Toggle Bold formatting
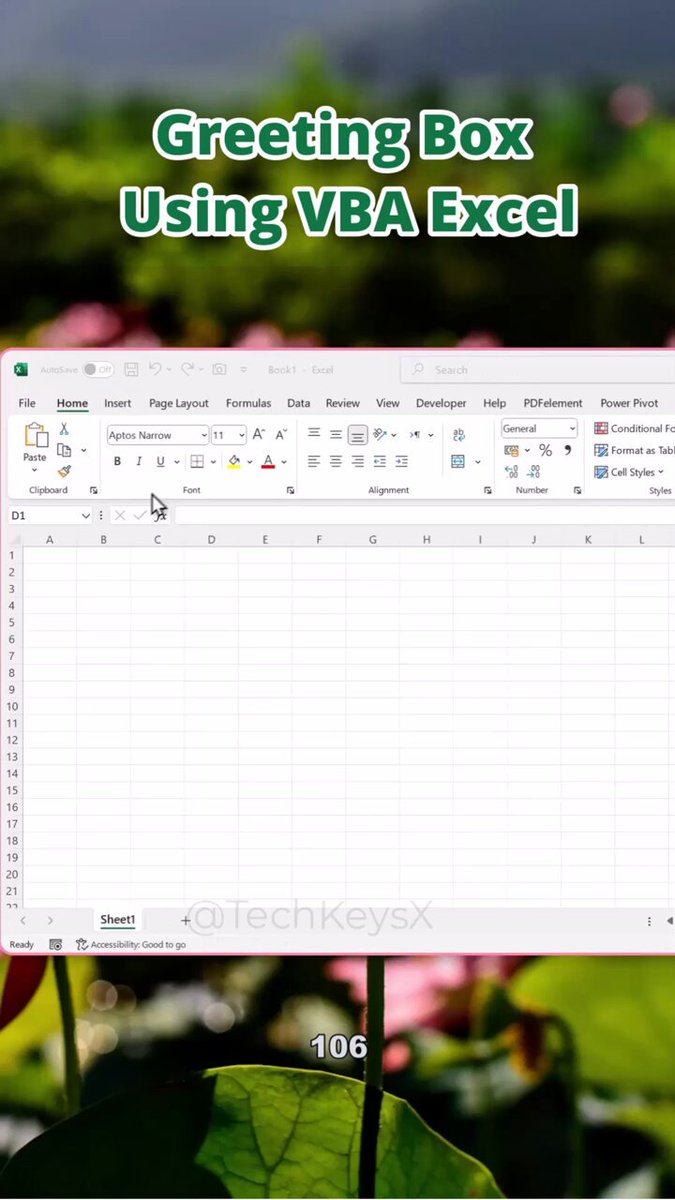The width and height of the screenshot is (675, 1200). 117,462
